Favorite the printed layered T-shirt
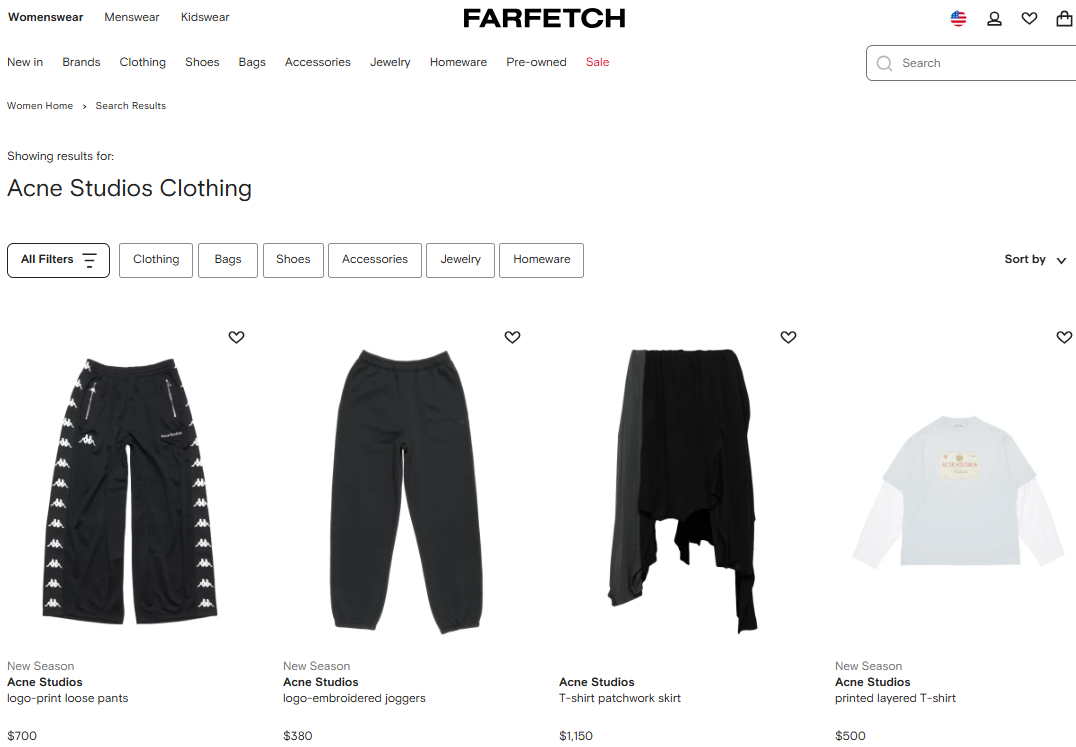This screenshot has height=747, width=1076. point(1064,337)
